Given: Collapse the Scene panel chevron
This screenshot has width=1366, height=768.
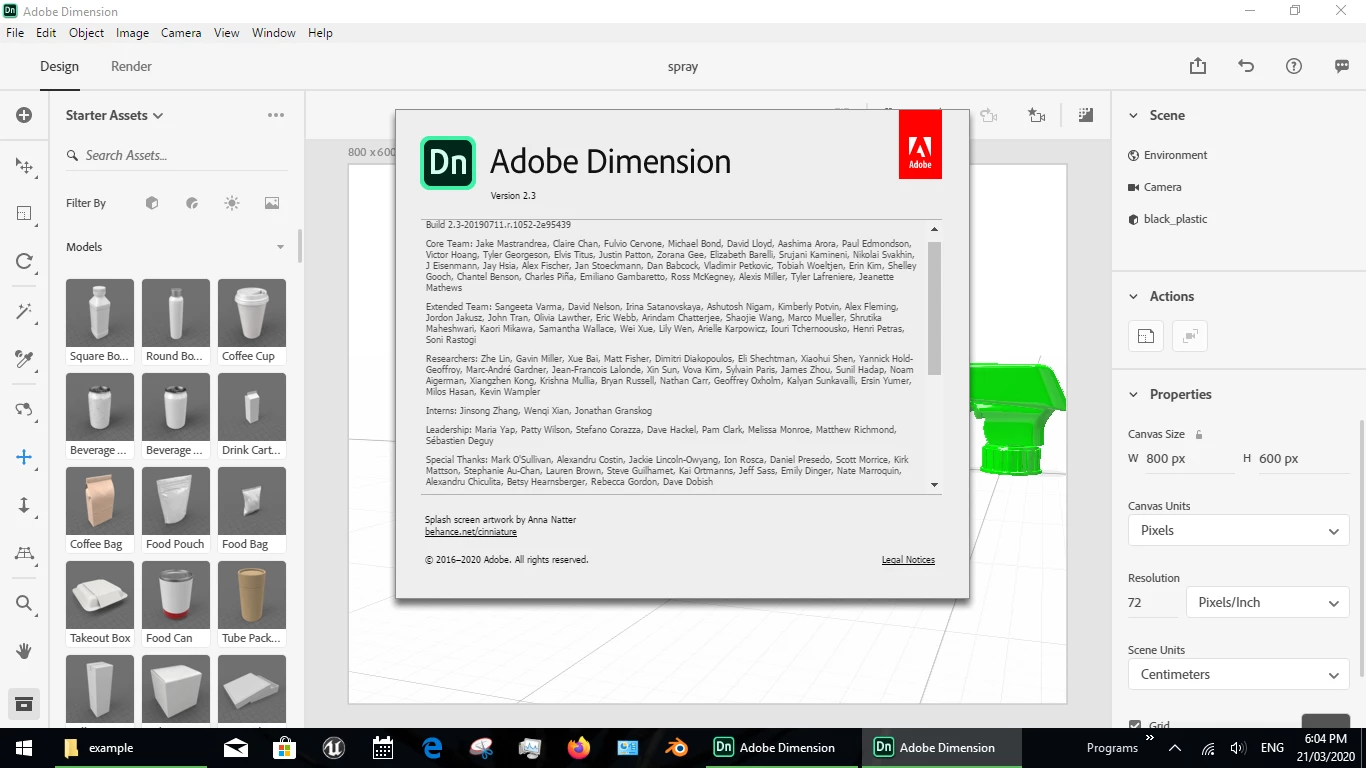Looking at the screenshot, I should pos(1133,115).
